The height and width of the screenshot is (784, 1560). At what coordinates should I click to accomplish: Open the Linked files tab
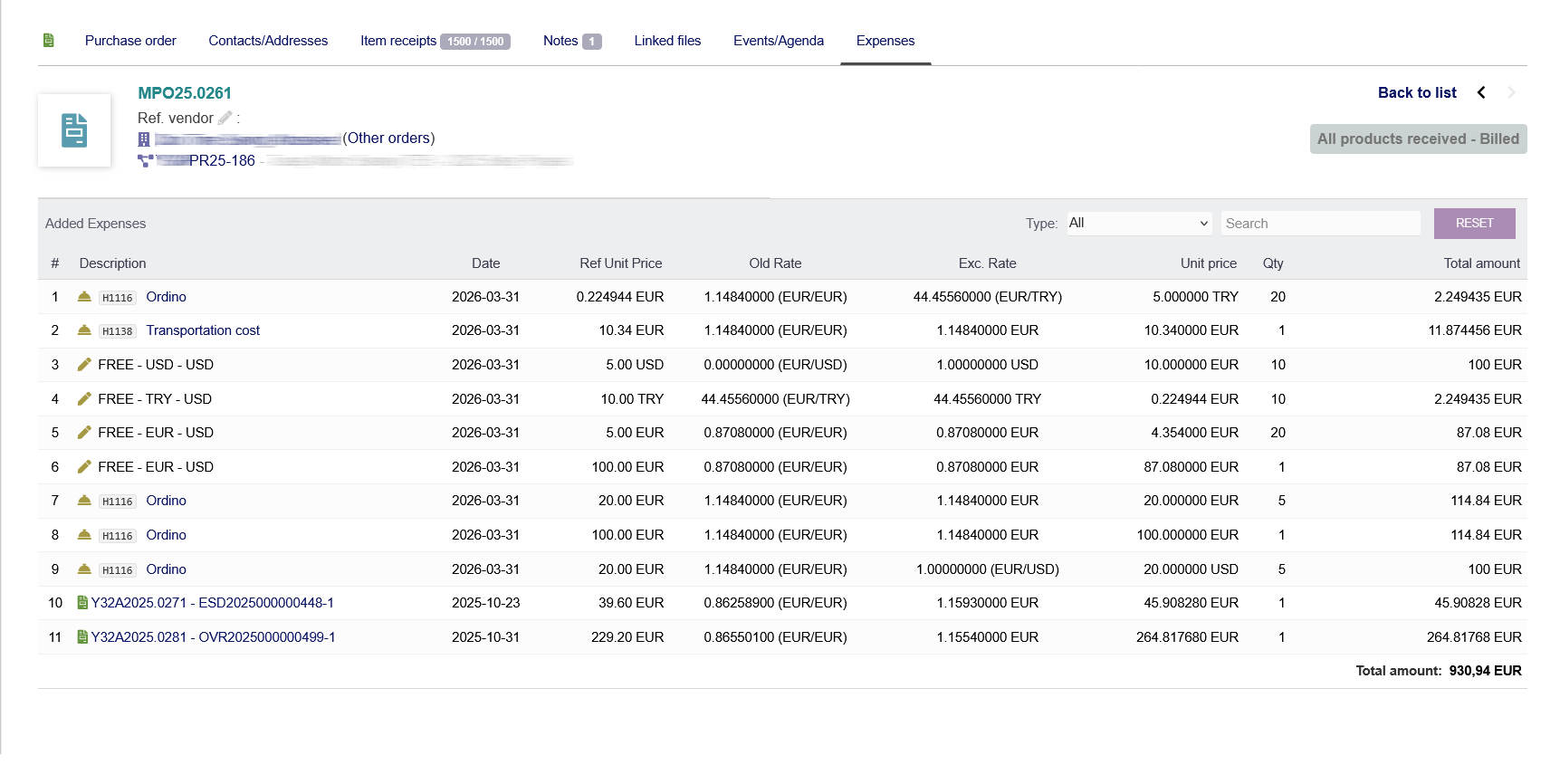[667, 41]
